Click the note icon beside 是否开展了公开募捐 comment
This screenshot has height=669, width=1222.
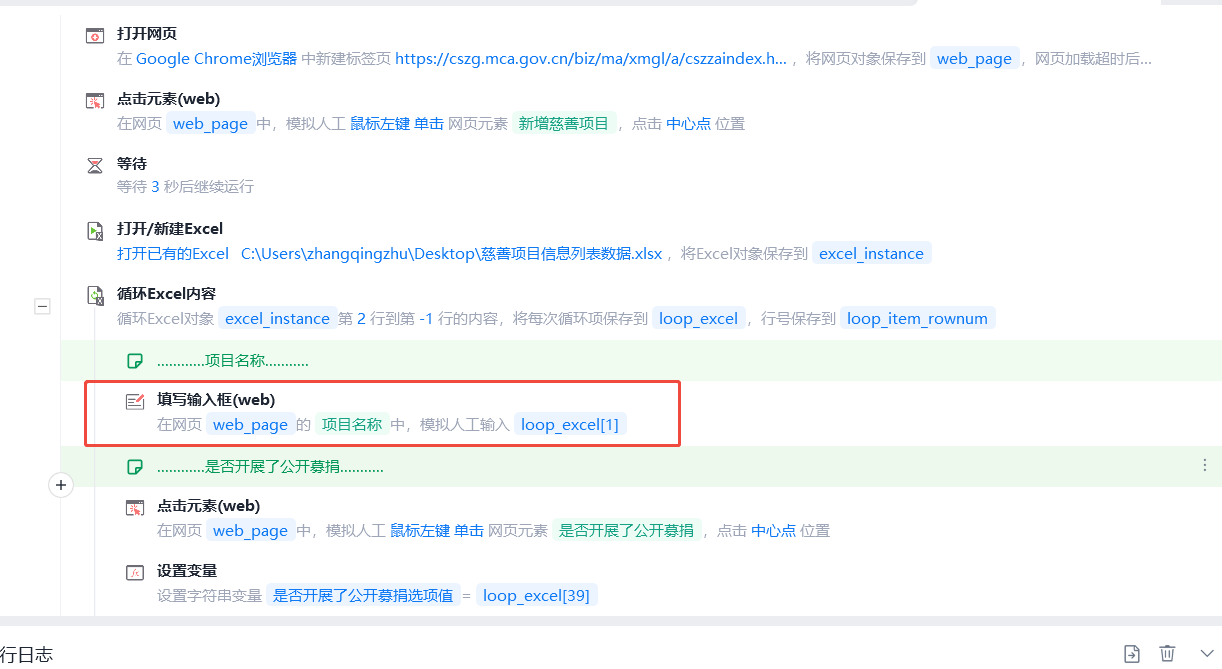(x=134, y=467)
